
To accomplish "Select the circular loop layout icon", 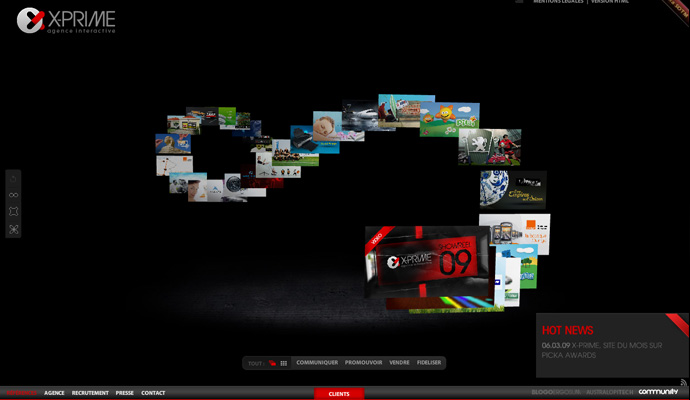I will (13, 179).
